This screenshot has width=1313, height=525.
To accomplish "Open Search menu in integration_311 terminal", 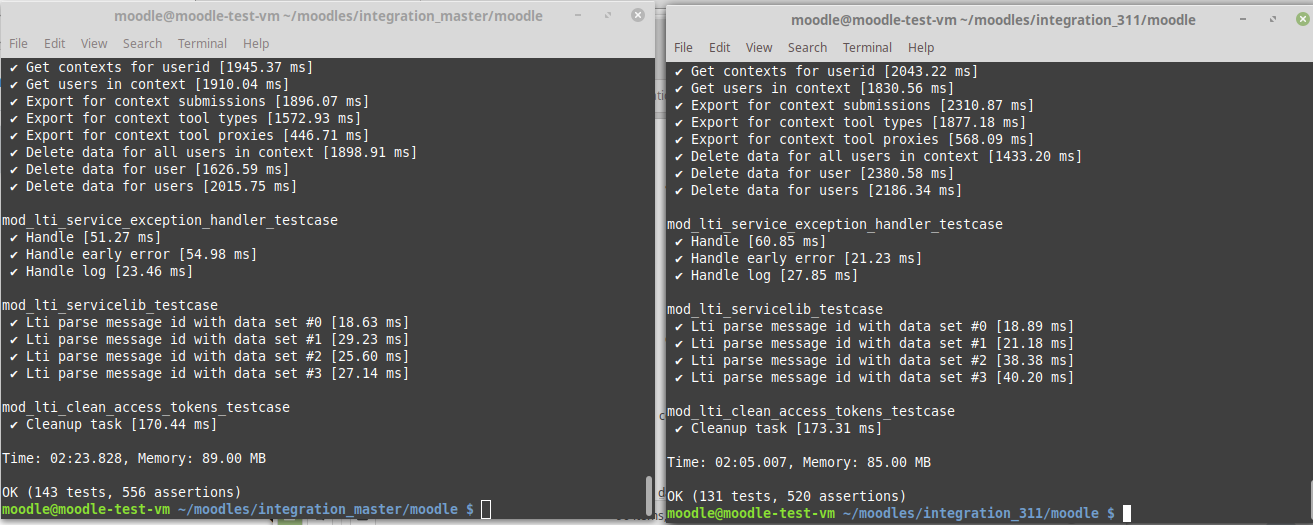I will [807, 47].
